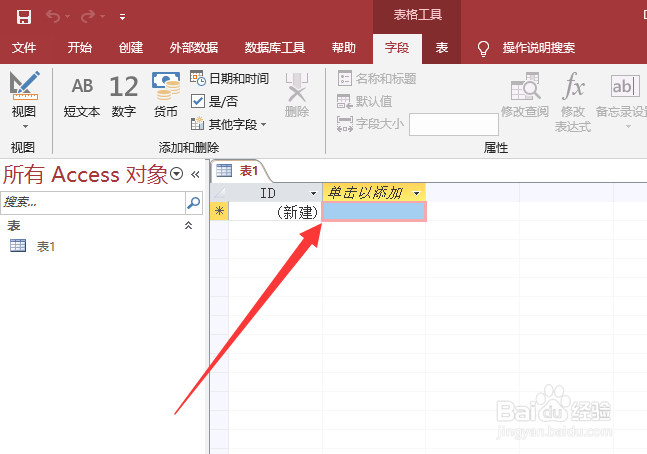Click the 操作说明搜索 search box text
Screen dimensions: 647x454
[538, 48]
